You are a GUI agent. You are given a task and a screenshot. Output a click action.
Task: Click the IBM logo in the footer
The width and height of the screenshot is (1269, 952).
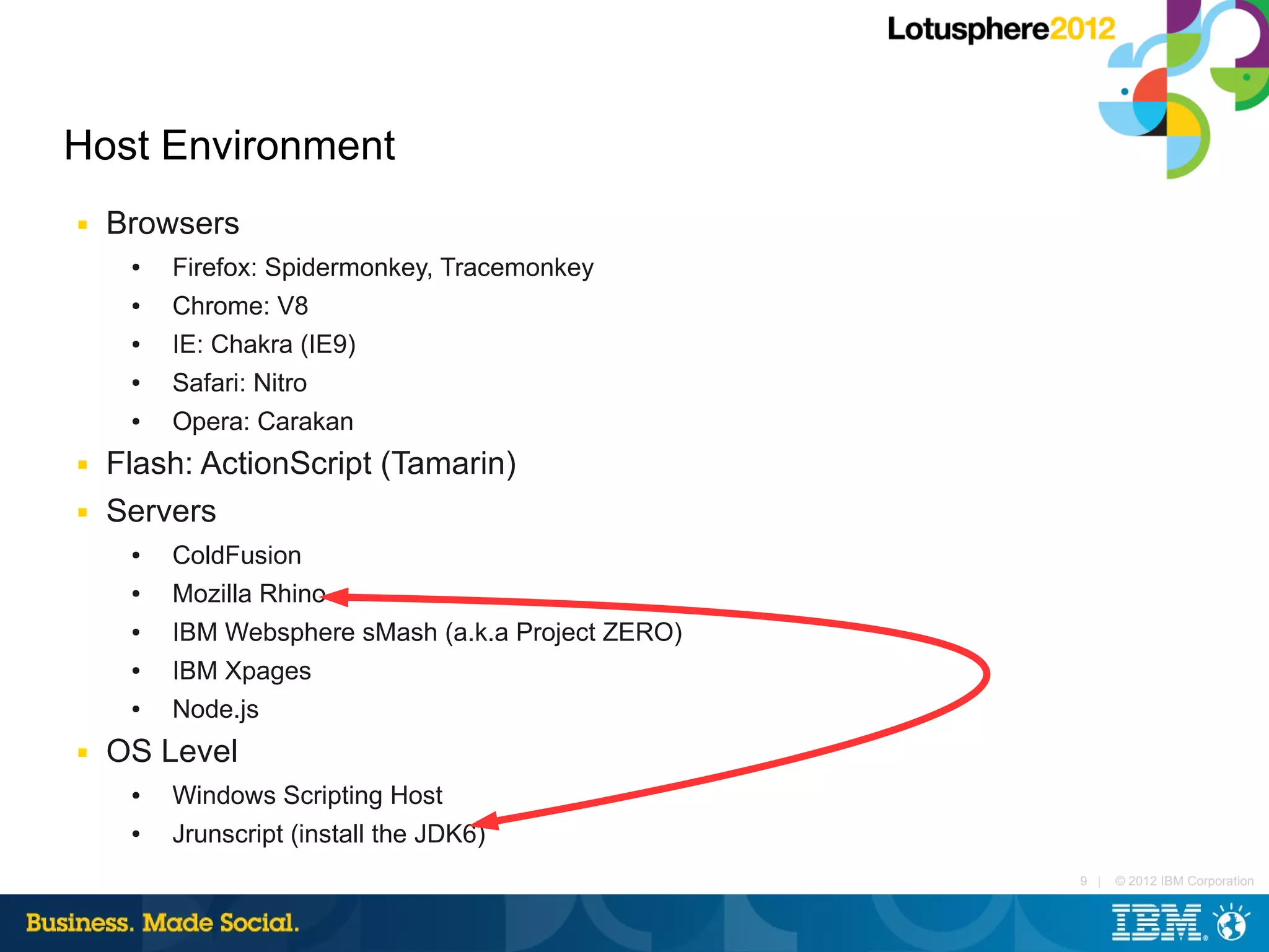[1159, 923]
